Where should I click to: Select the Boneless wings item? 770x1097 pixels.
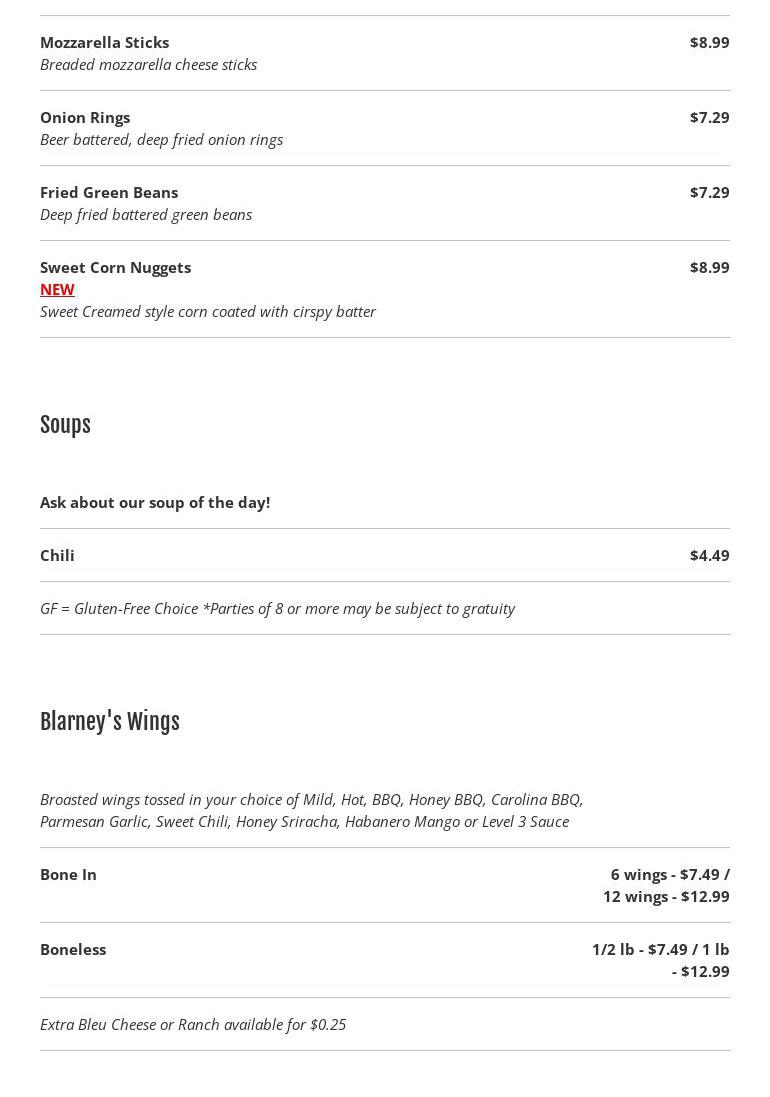73,949
